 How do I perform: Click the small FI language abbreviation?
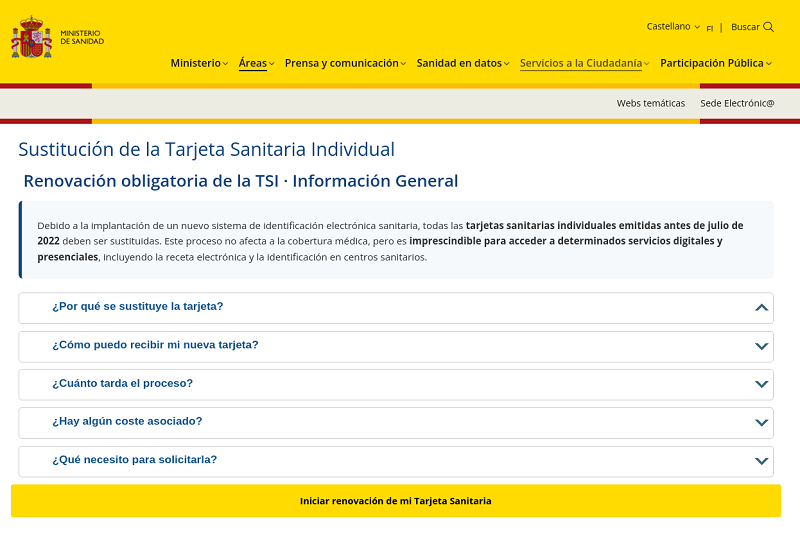[709, 29]
